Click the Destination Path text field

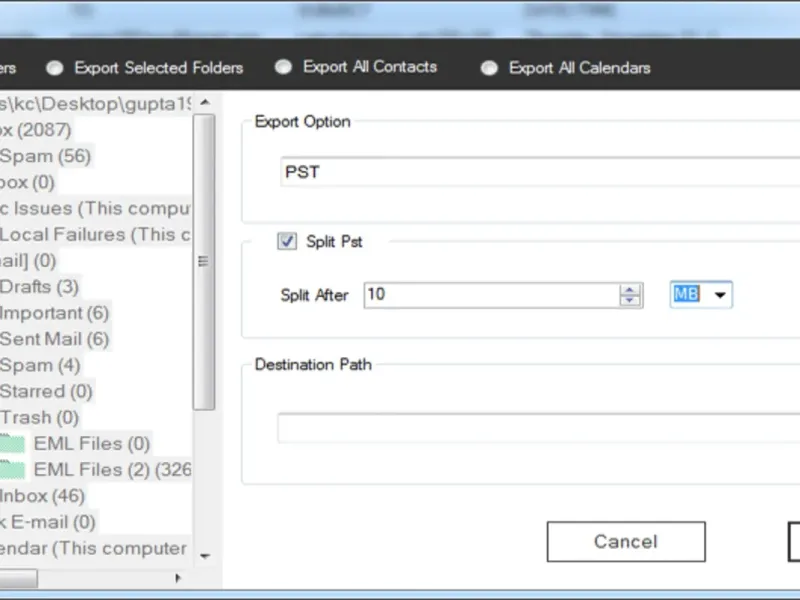tap(540, 428)
